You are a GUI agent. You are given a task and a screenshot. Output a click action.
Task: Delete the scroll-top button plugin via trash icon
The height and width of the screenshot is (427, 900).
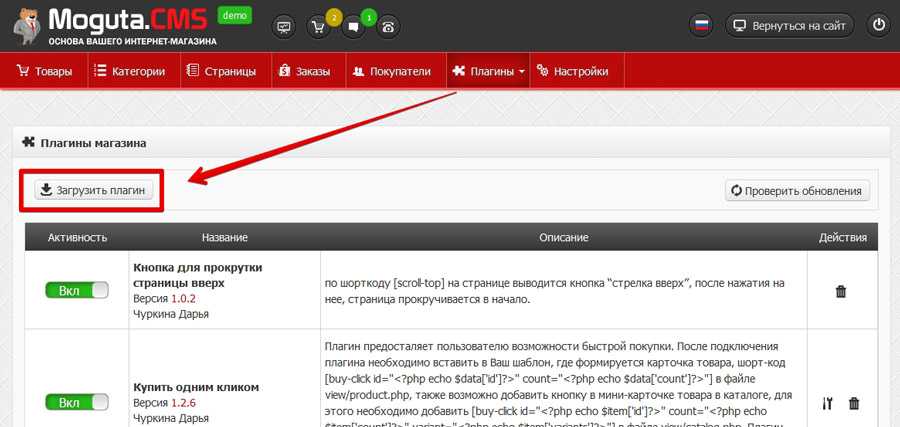point(840,292)
